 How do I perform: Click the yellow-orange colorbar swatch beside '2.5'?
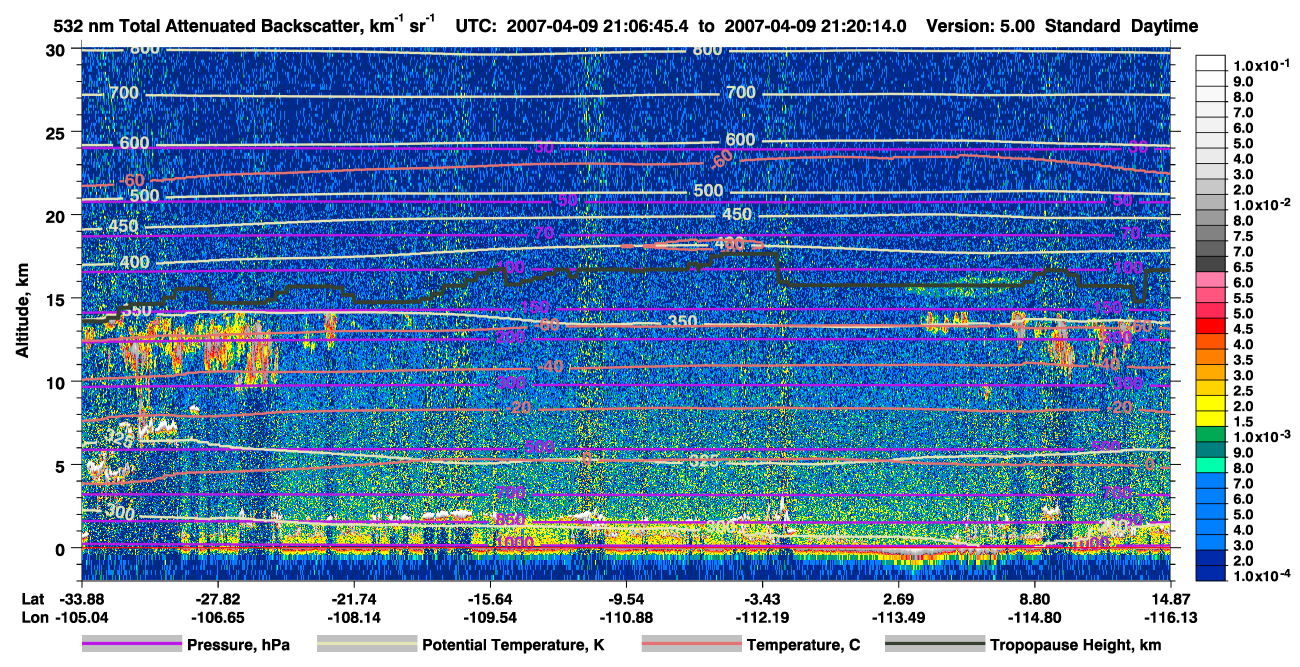click(x=1210, y=387)
